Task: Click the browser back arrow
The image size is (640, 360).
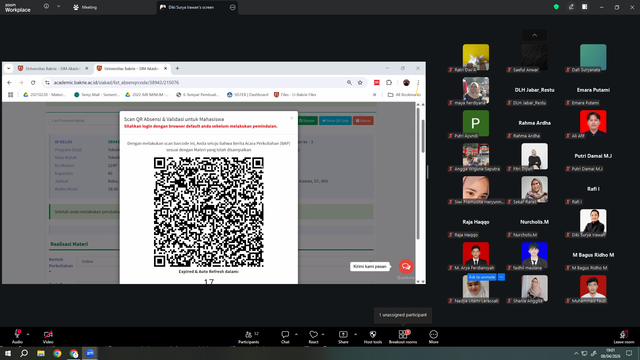Action: 9,82
